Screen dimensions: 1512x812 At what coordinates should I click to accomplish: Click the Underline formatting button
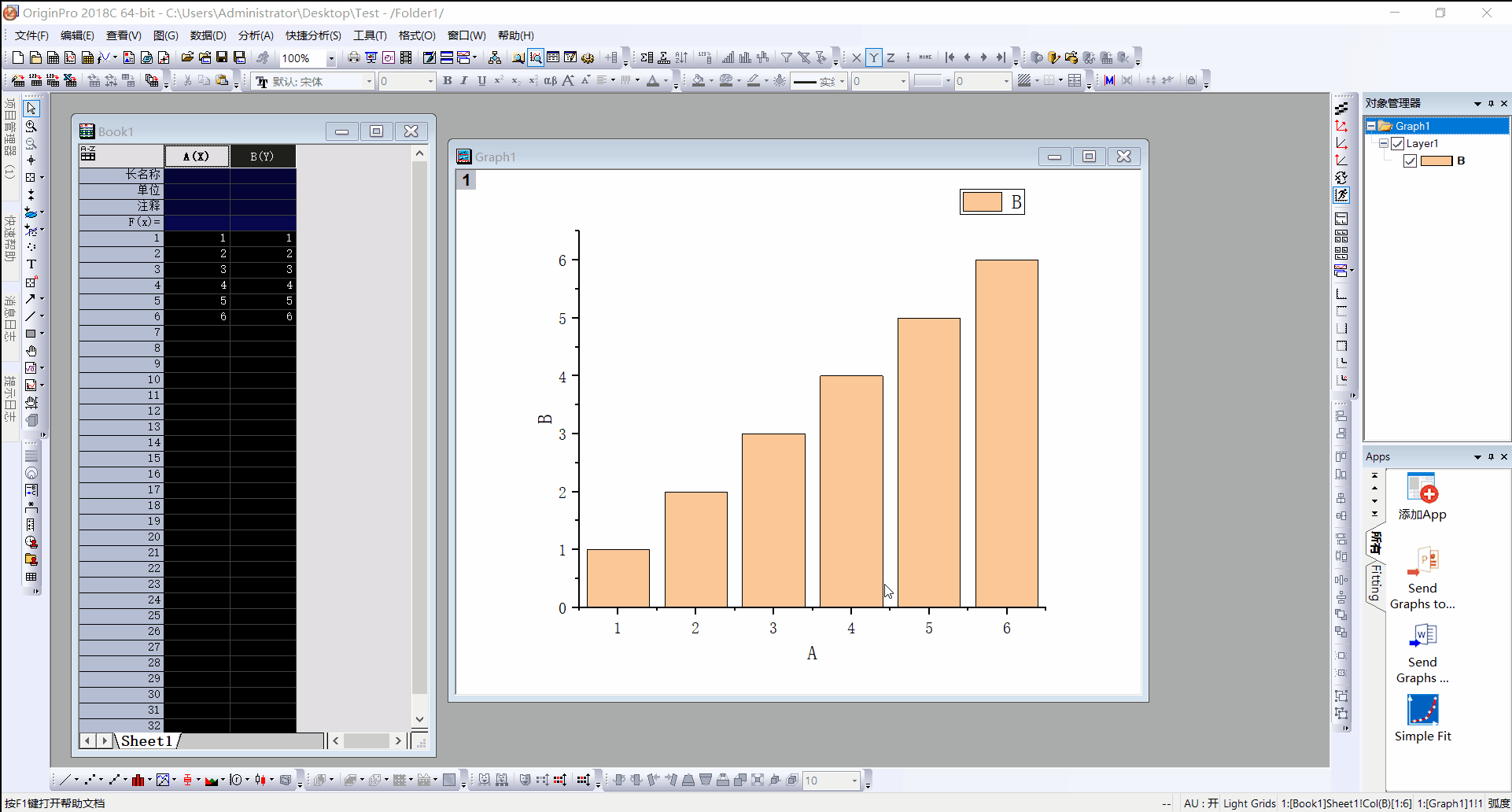pos(481,80)
